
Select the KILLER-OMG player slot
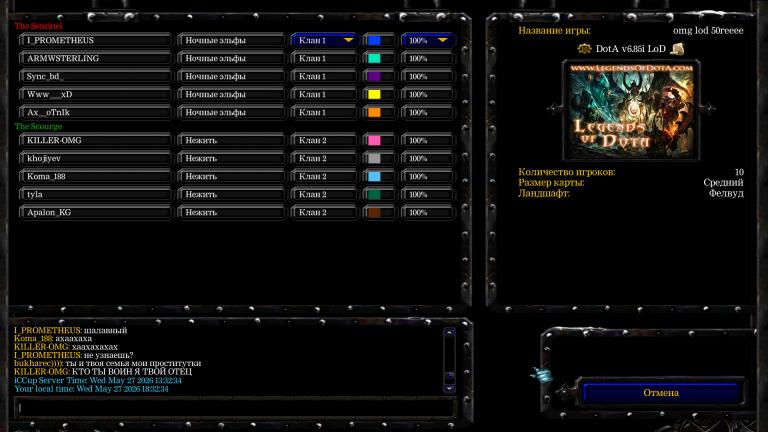(96, 140)
